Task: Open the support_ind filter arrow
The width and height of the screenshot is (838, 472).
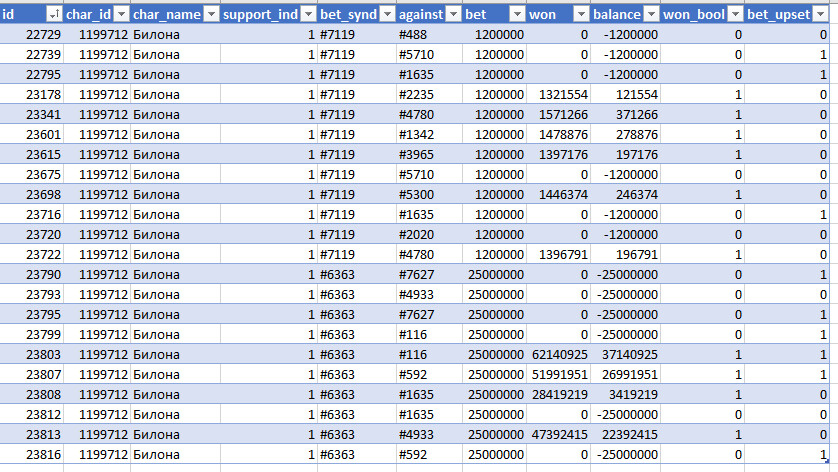Action: pyautogui.click(x=308, y=14)
